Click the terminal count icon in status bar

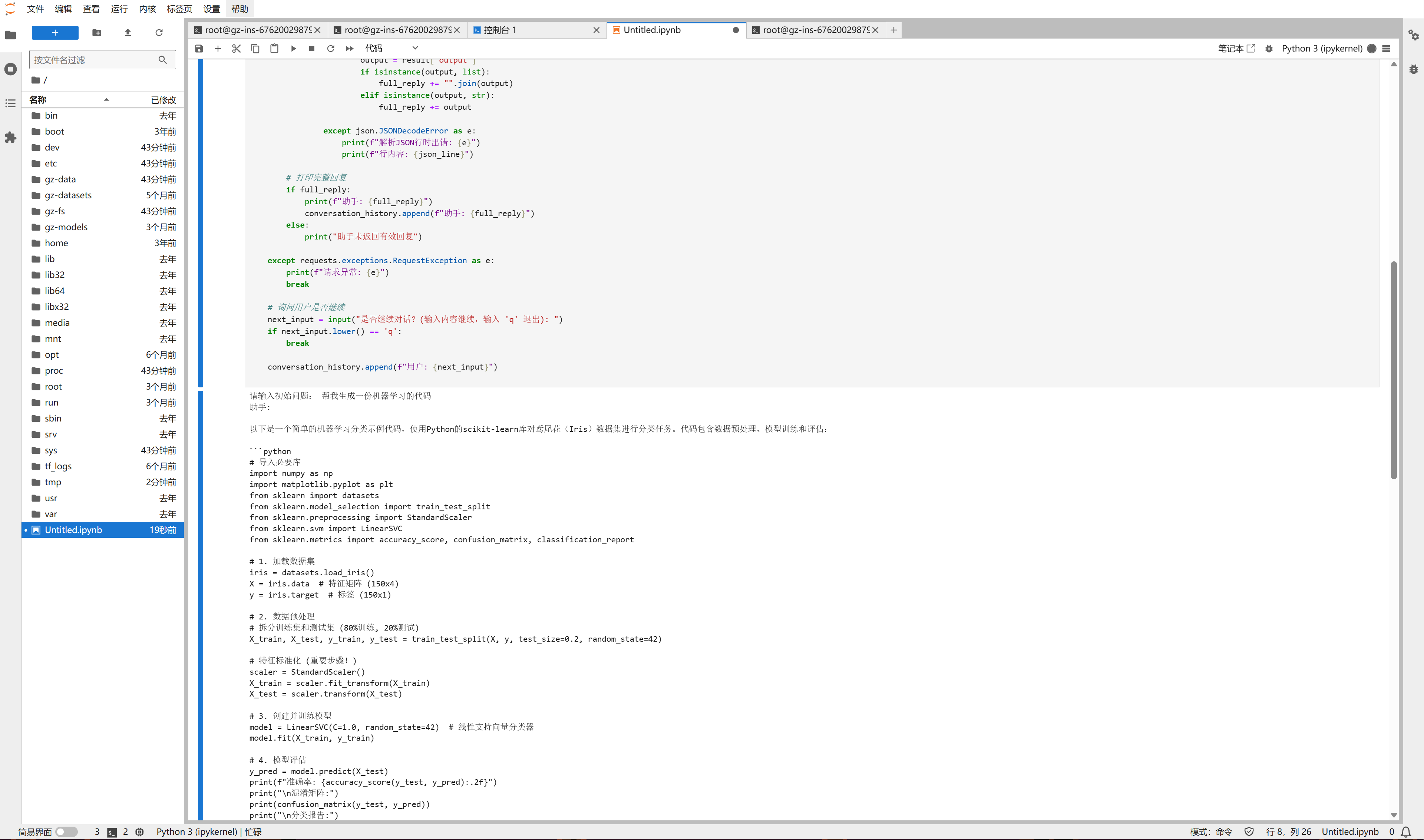(x=112, y=832)
